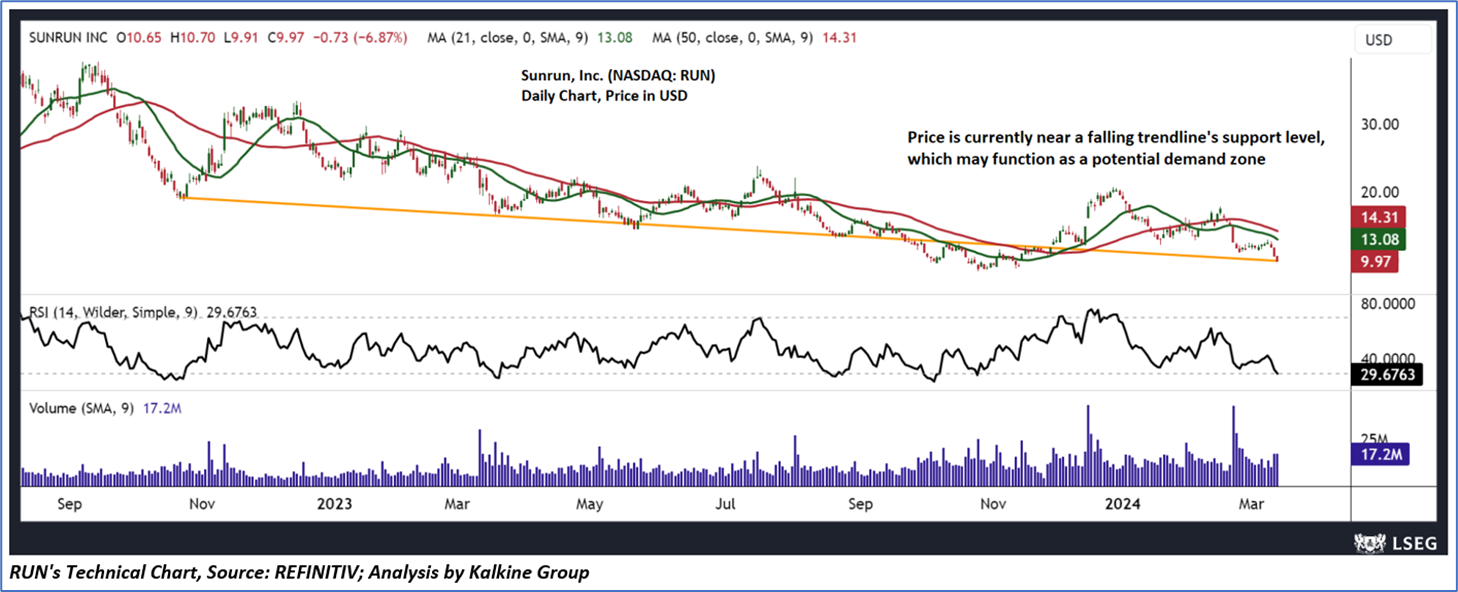Click the 'Sunrun, Inc. (NASDAQ: RUN)' annotation
Viewport: 1458px width, 592px height.
tap(618, 76)
